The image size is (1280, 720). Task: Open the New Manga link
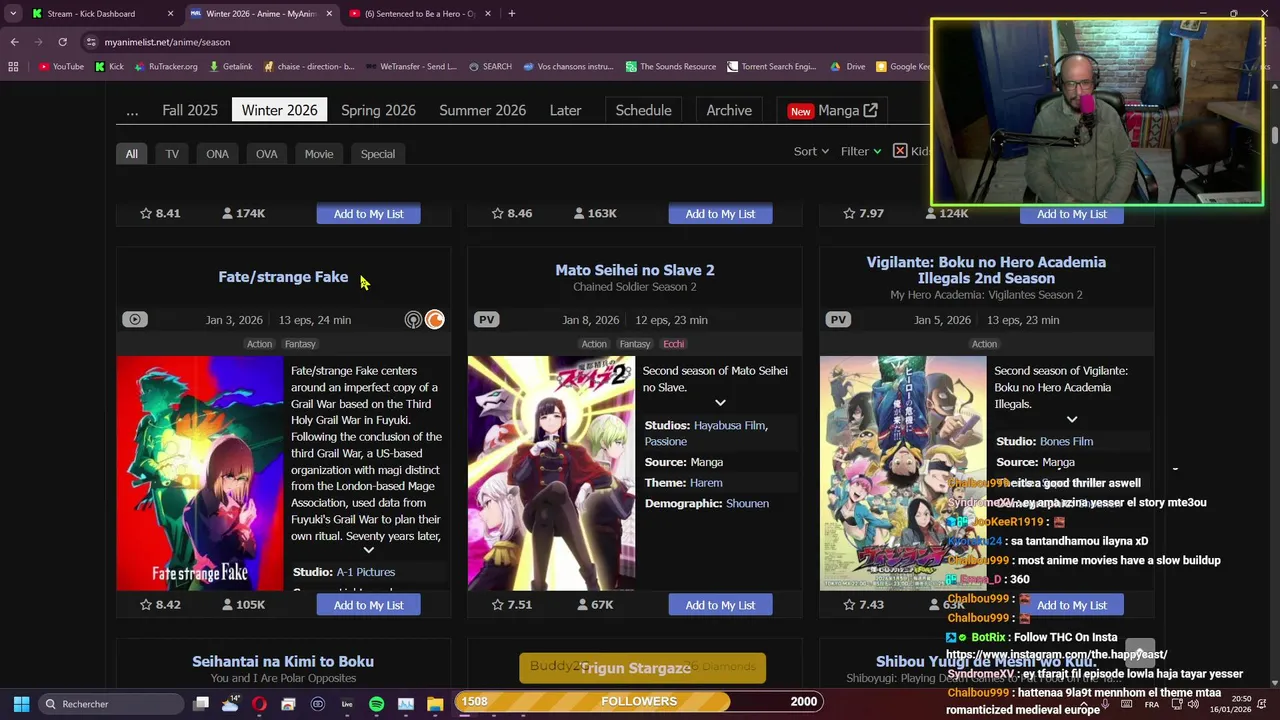click(x=832, y=110)
